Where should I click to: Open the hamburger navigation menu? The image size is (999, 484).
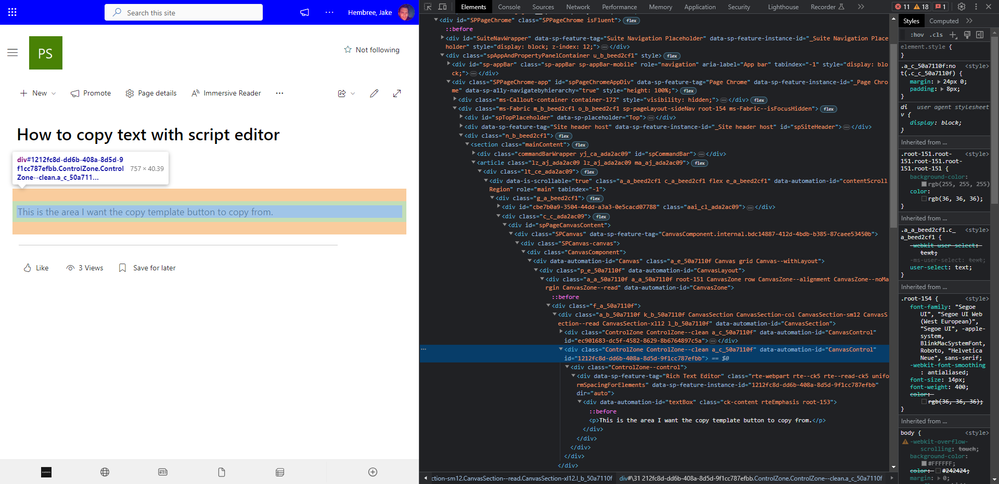point(12,52)
